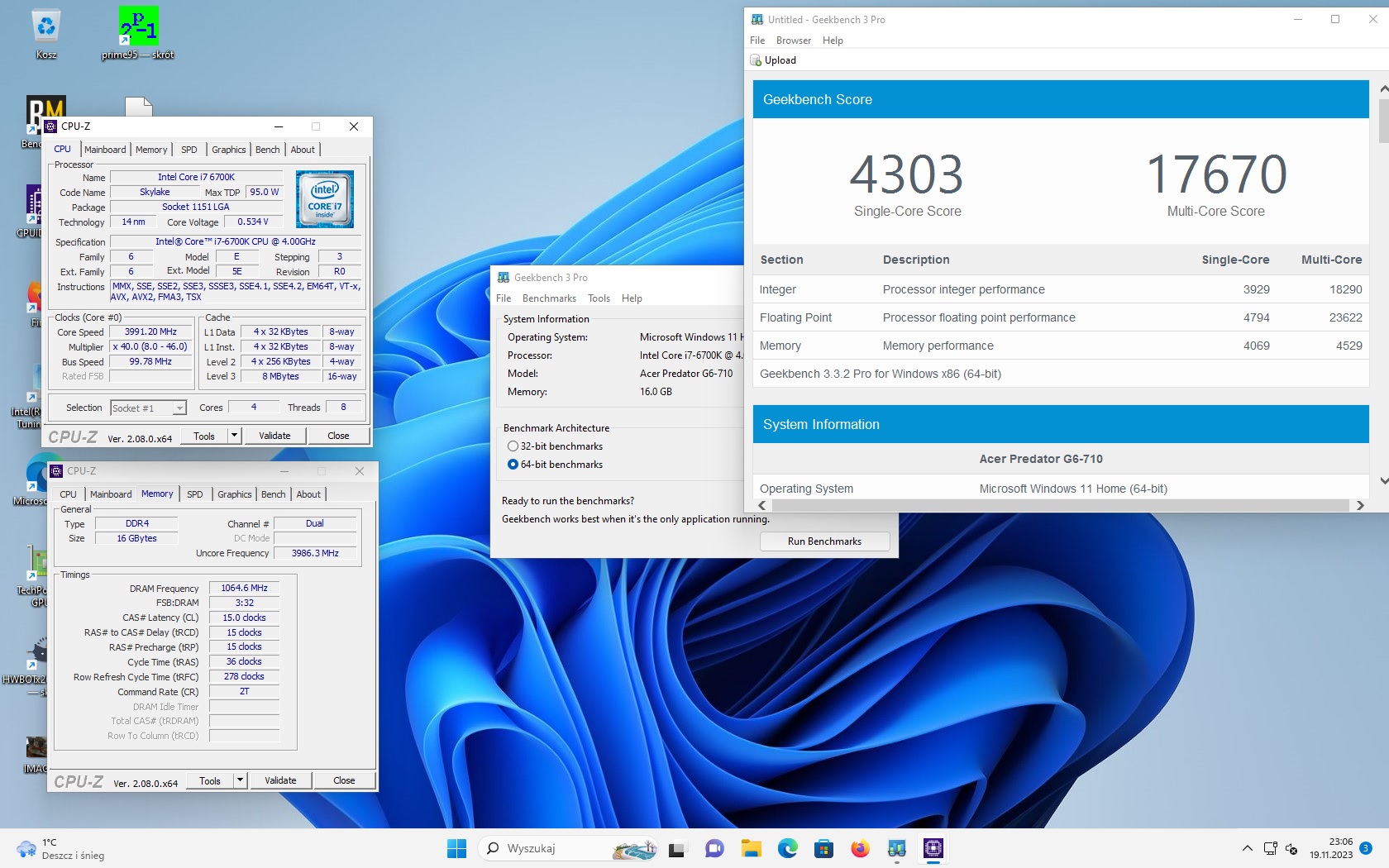Open the Benchmarks menu in Geekbench 3 Pro
This screenshot has height=868, width=1389.
tap(549, 298)
